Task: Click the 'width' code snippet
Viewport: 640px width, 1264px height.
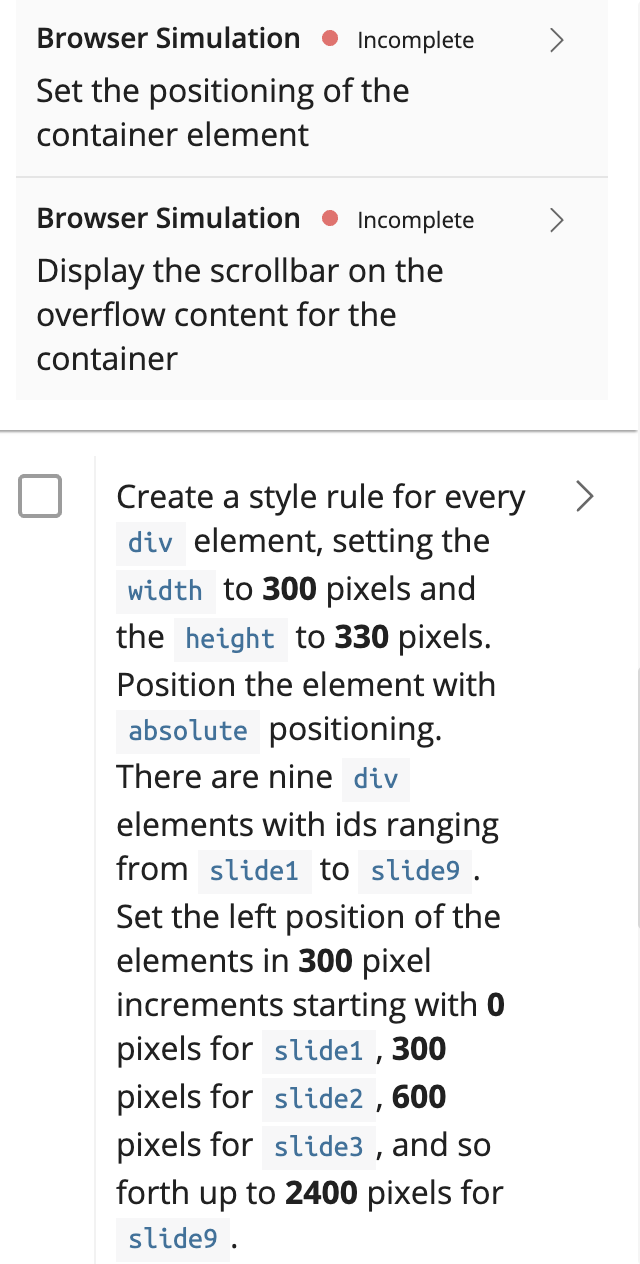Action: 165,590
